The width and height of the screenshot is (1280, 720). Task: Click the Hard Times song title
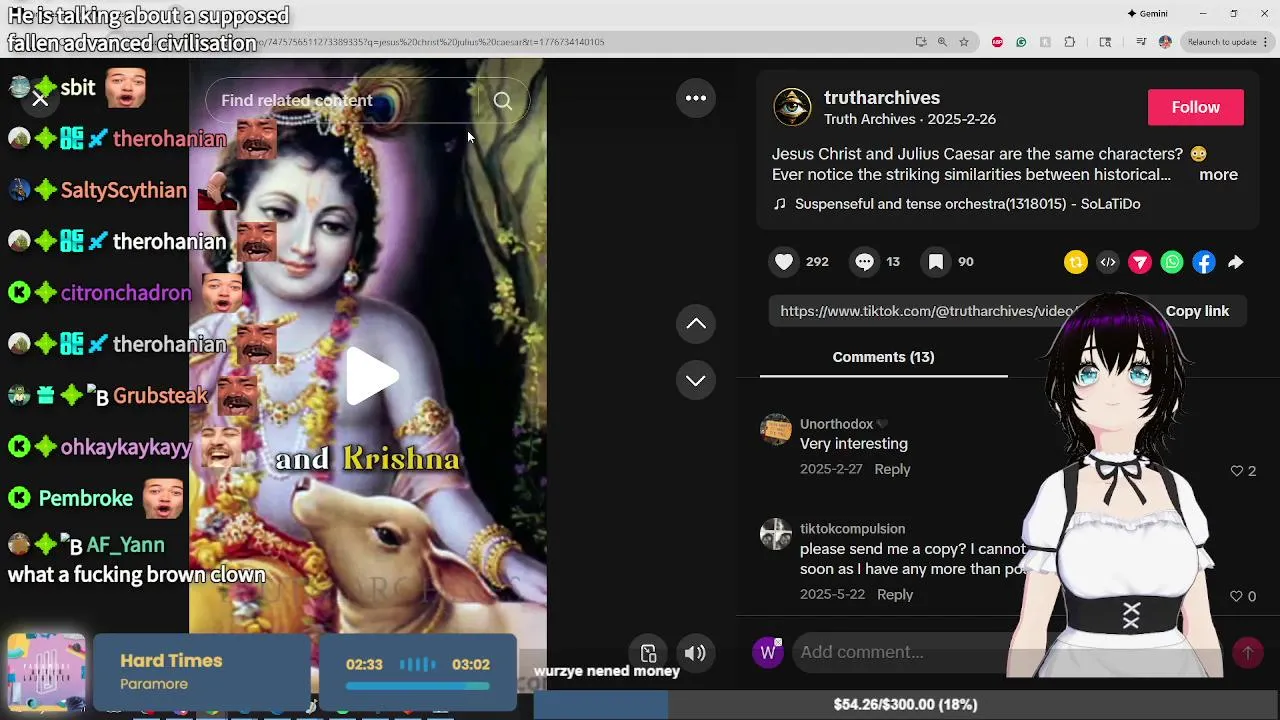pyautogui.click(x=171, y=661)
